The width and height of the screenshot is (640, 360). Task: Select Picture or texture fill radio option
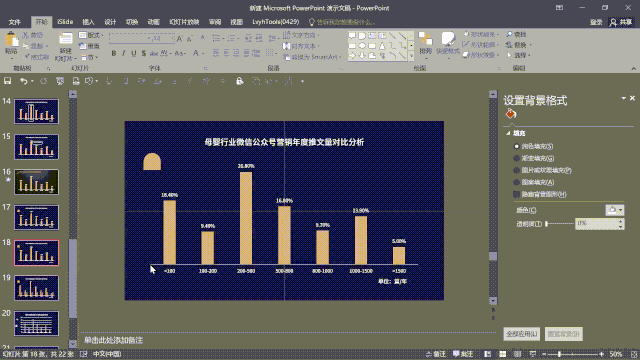pos(517,170)
